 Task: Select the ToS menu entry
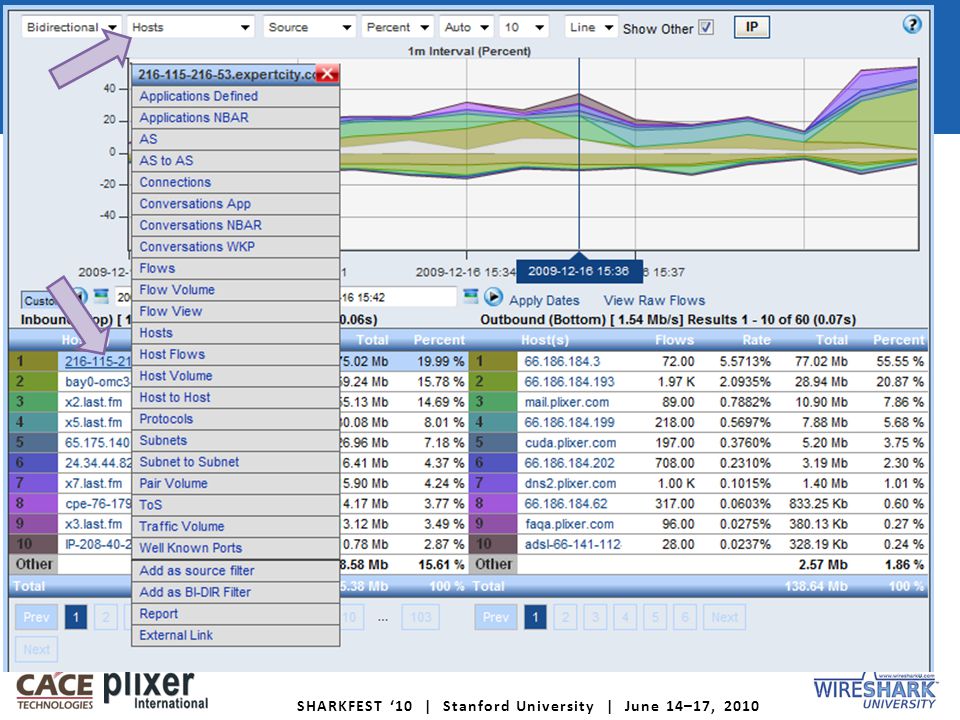tap(236, 504)
